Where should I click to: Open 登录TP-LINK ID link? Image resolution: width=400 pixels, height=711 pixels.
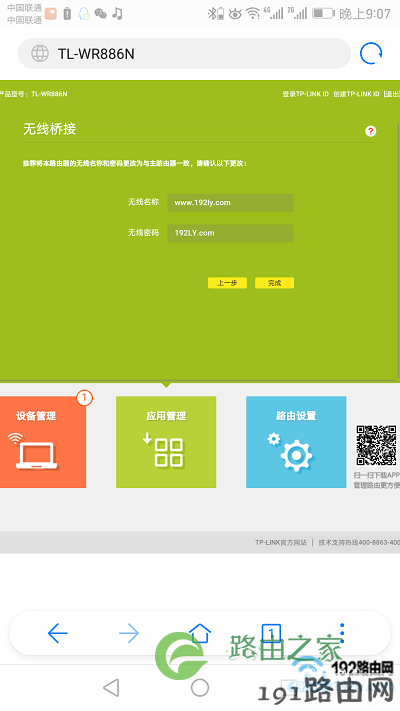[305, 94]
